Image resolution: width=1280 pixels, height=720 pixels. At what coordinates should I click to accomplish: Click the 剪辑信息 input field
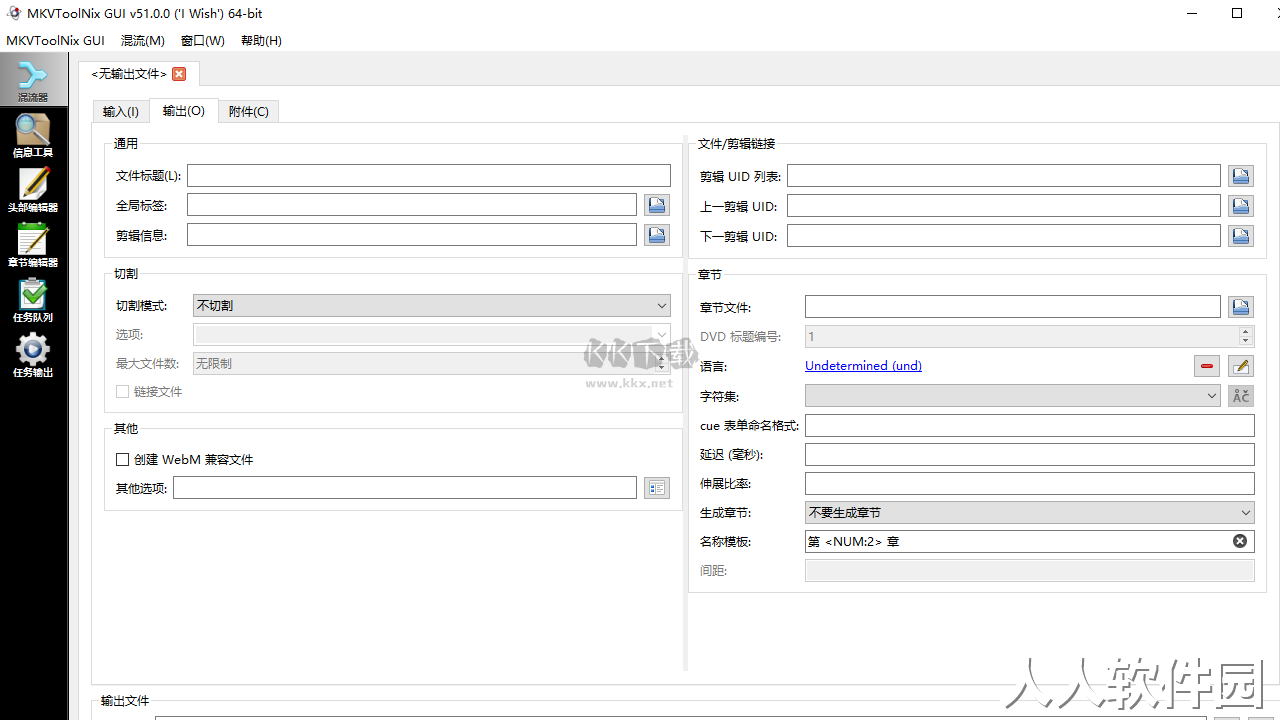point(412,235)
